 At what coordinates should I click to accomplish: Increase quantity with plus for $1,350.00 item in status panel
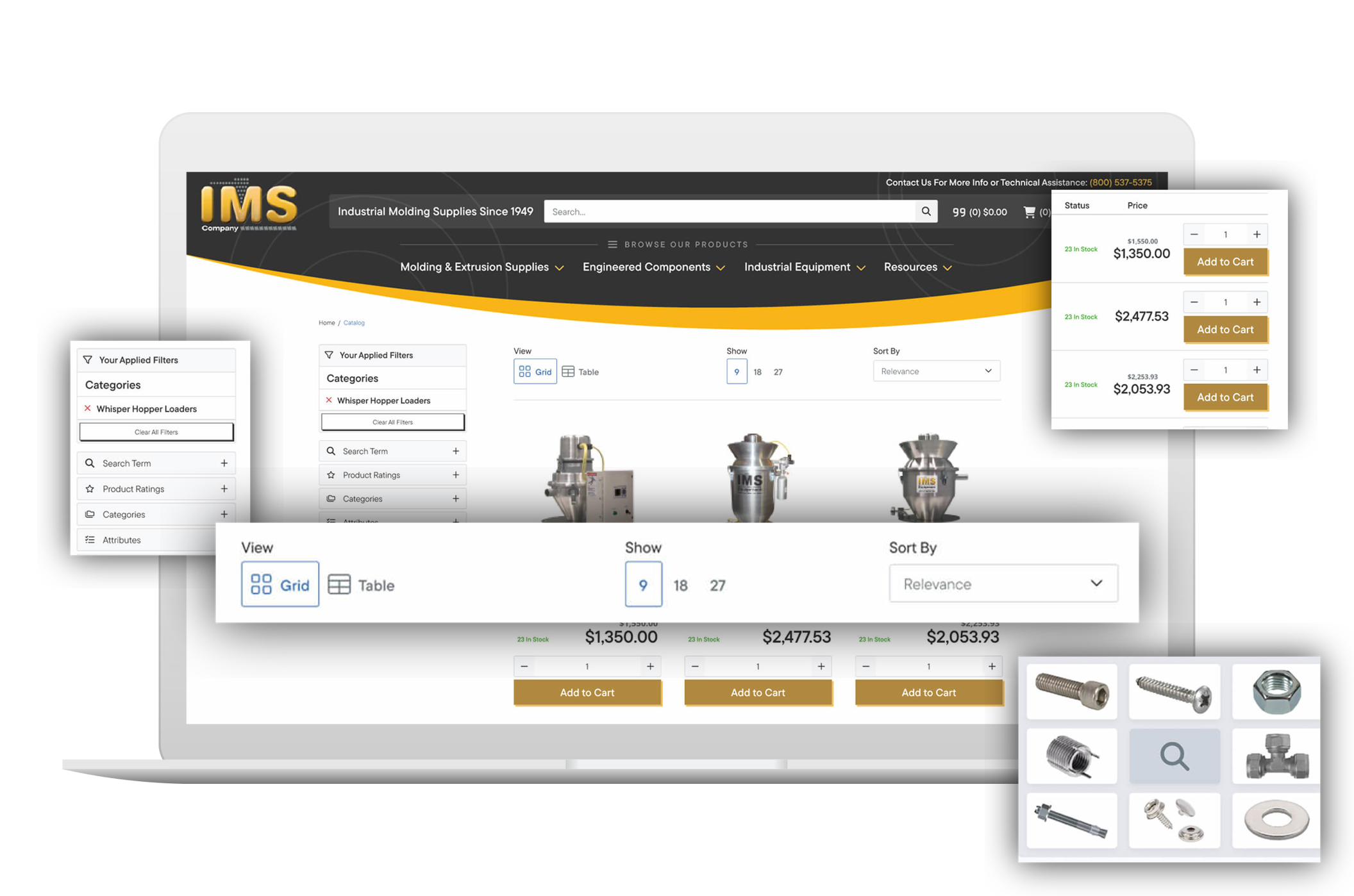[1257, 235]
